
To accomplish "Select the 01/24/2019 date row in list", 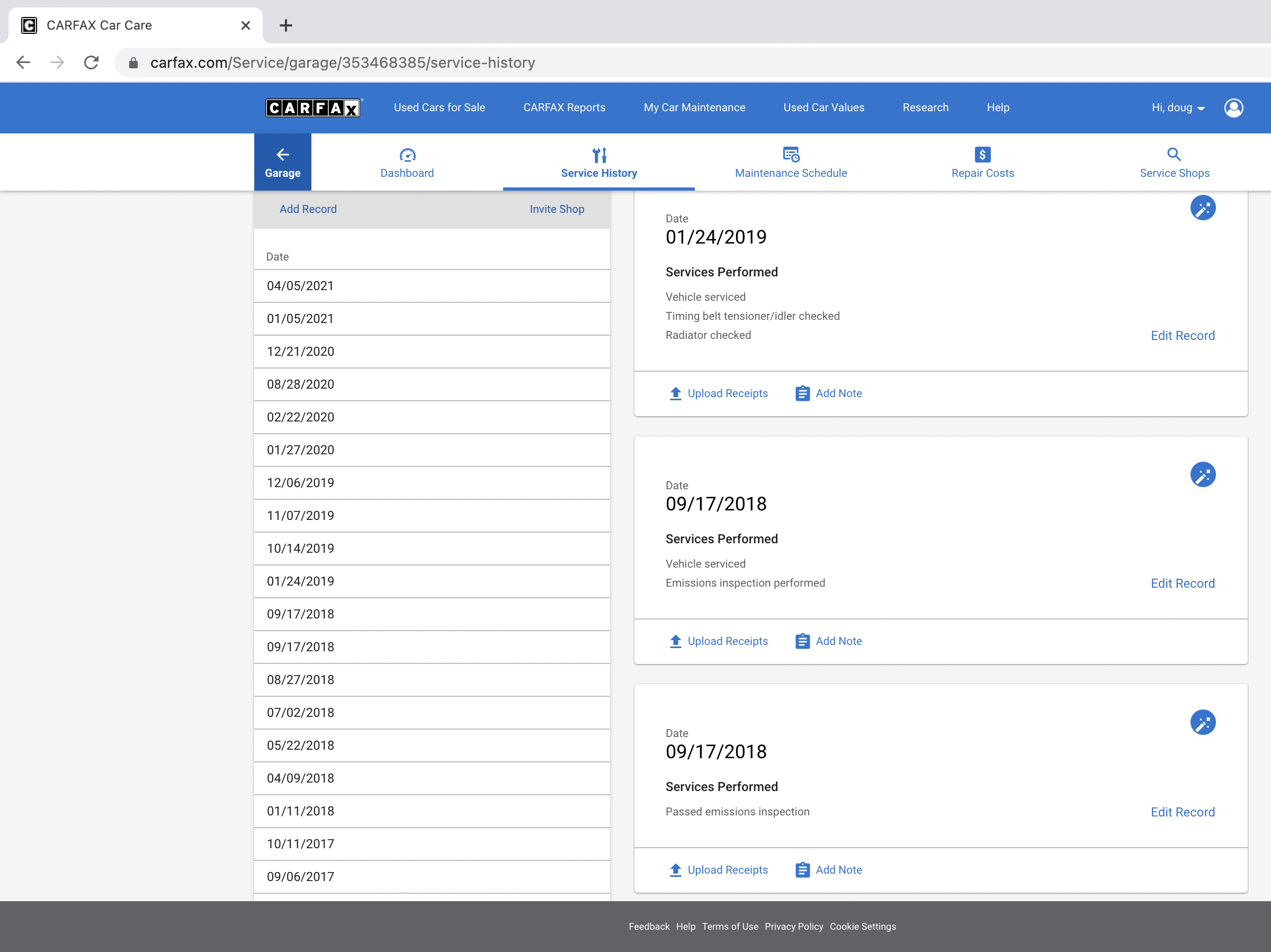I will point(432,581).
